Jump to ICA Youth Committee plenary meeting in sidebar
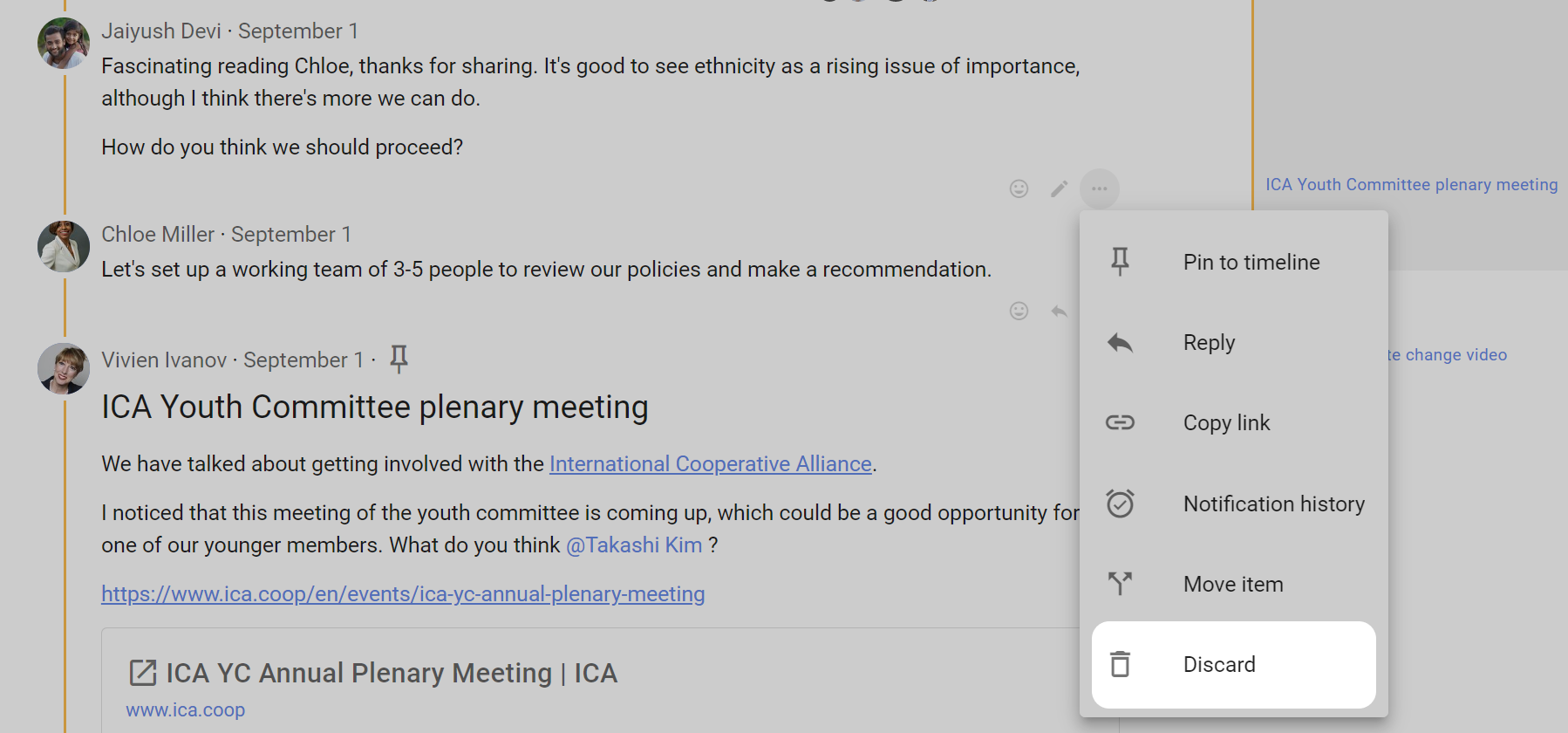 point(1411,185)
